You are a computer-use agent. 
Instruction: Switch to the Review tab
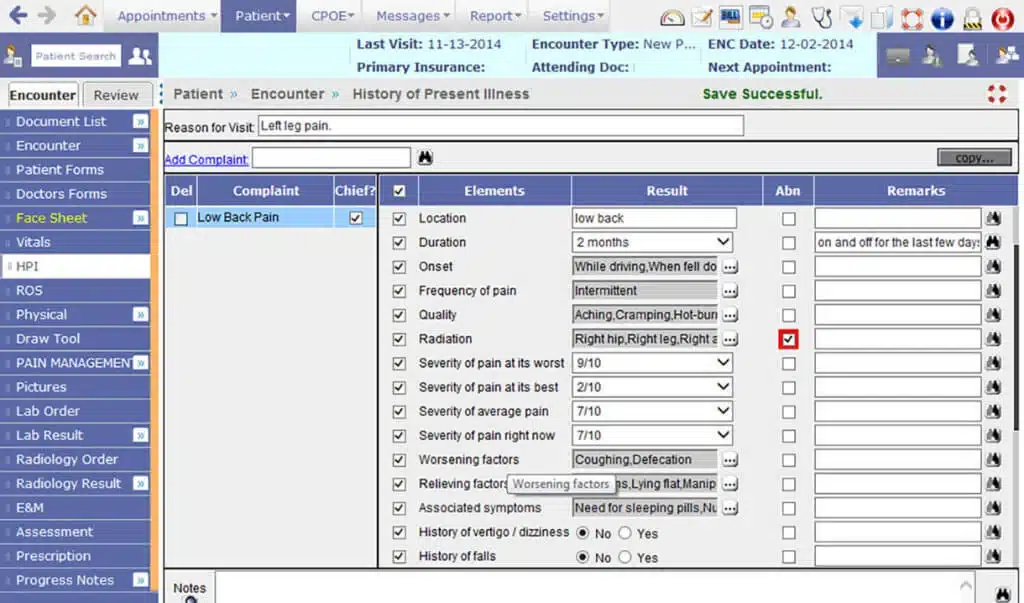pos(117,94)
